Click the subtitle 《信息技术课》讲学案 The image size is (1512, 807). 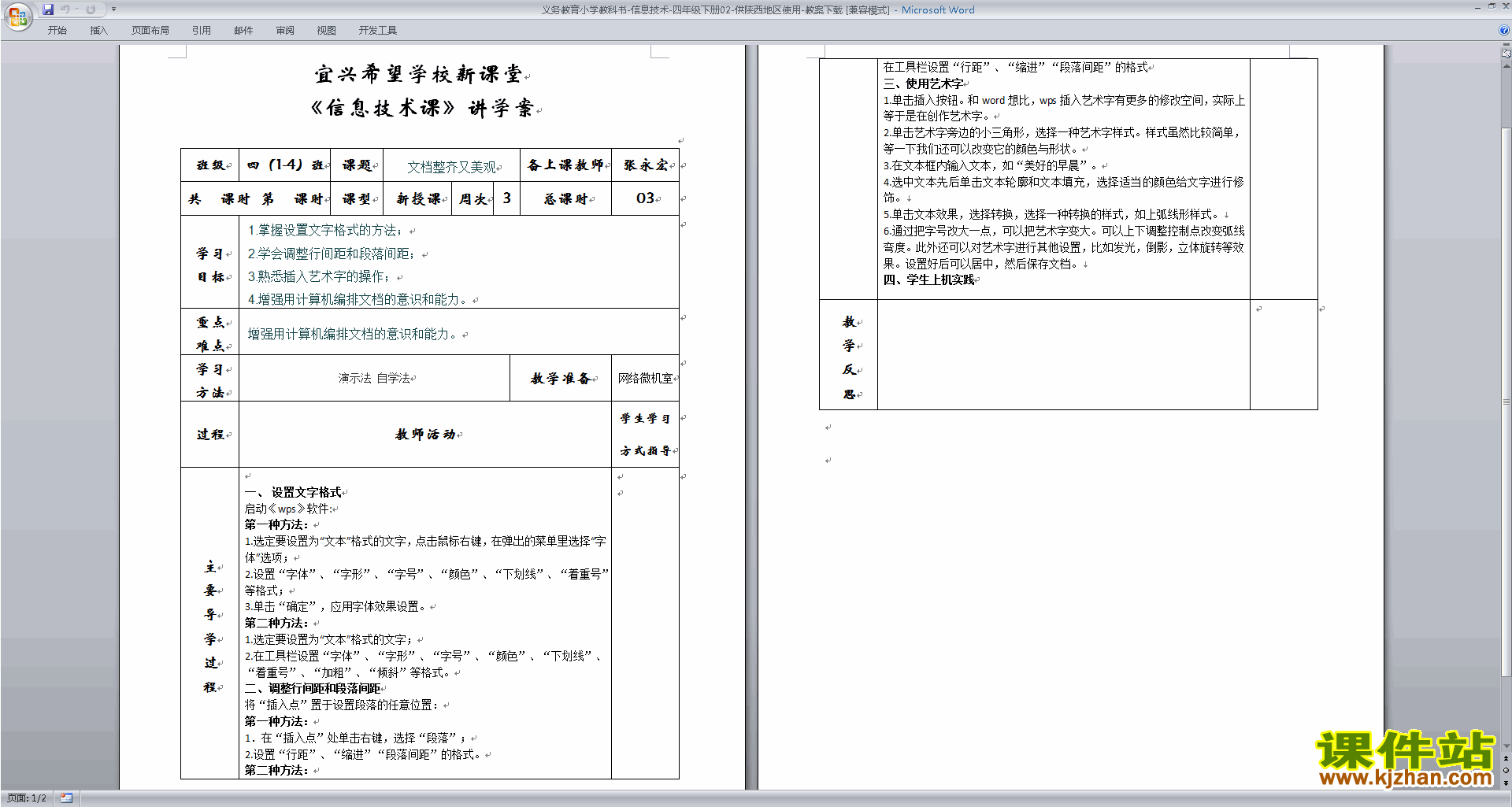click(x=423, y=108)
